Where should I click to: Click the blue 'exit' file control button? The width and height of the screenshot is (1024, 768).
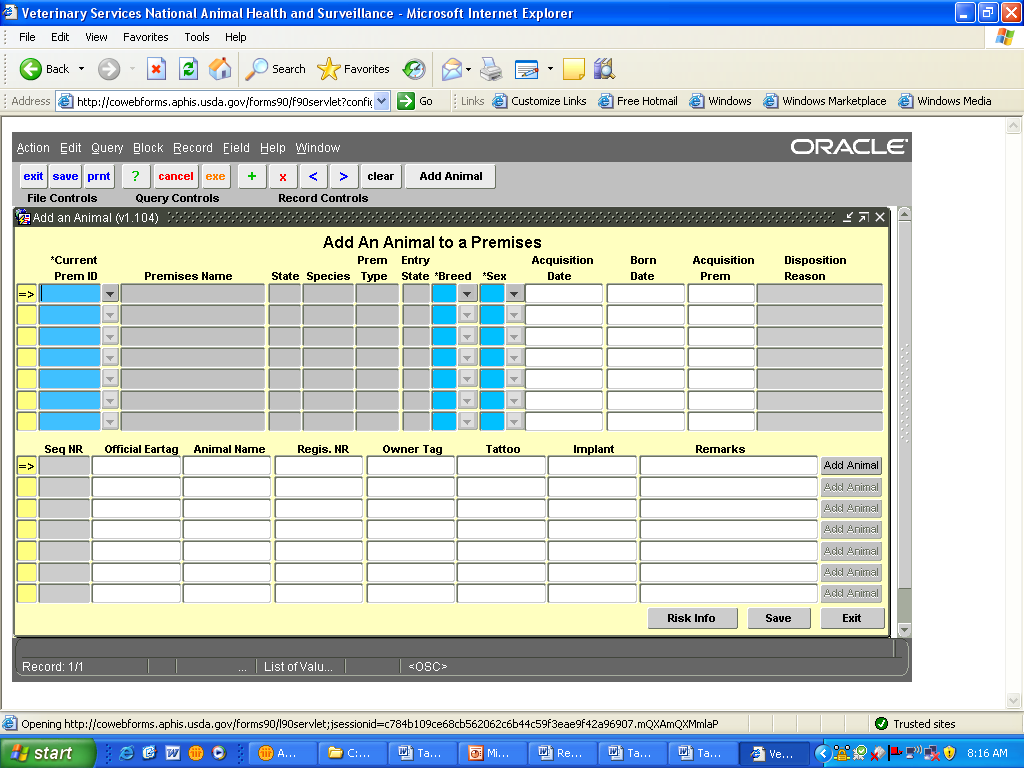[x=33, y=177]
